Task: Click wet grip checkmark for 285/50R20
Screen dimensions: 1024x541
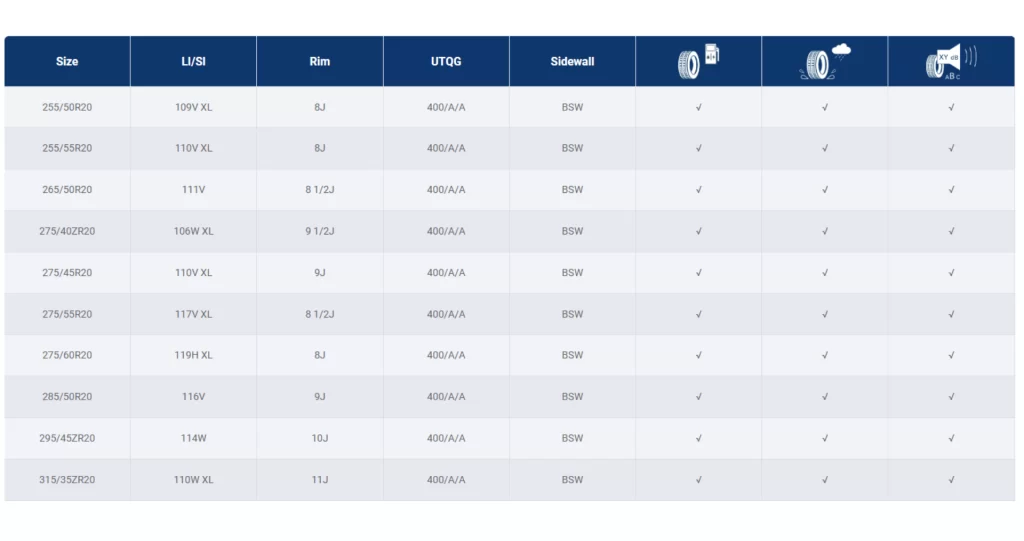Action: click(x=825, y=397)
